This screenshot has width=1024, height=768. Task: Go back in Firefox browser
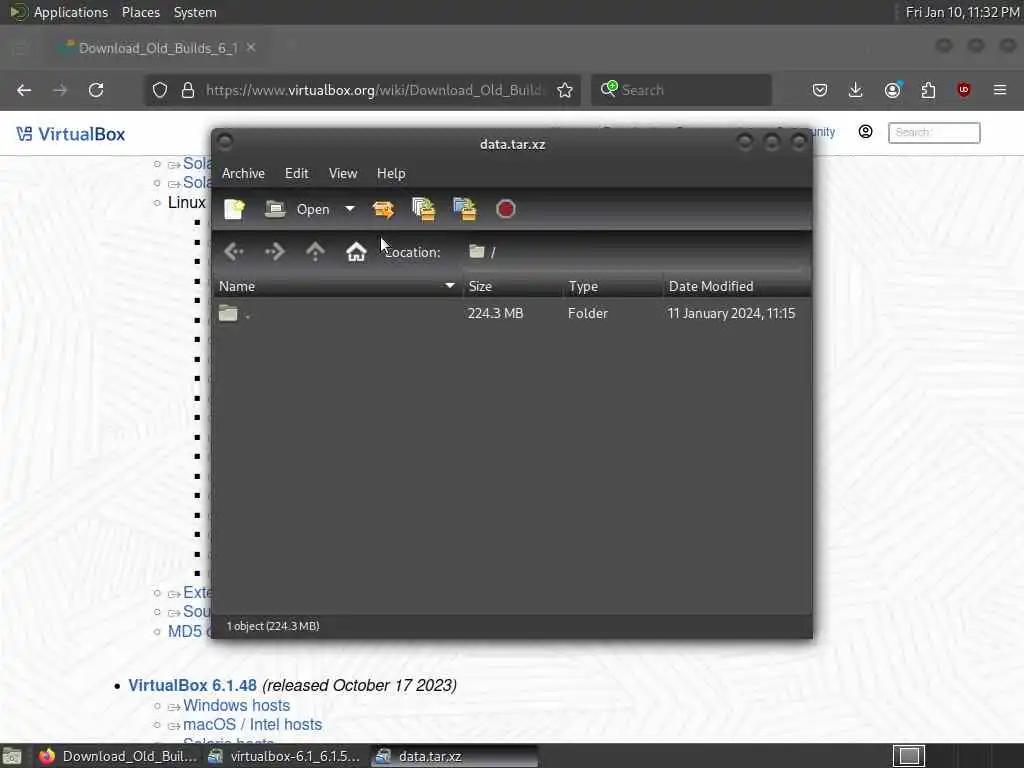[24, 90]
